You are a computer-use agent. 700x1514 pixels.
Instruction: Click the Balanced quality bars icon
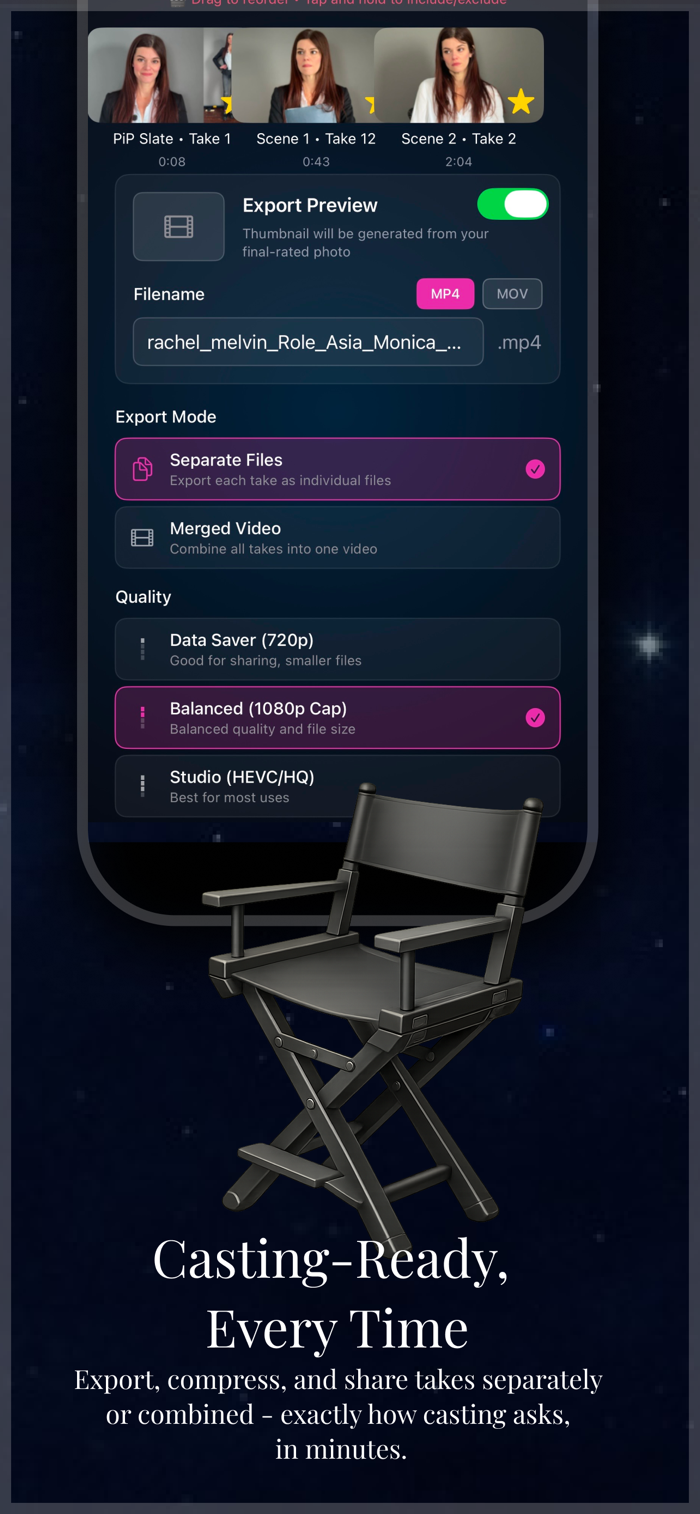[143, 718]
